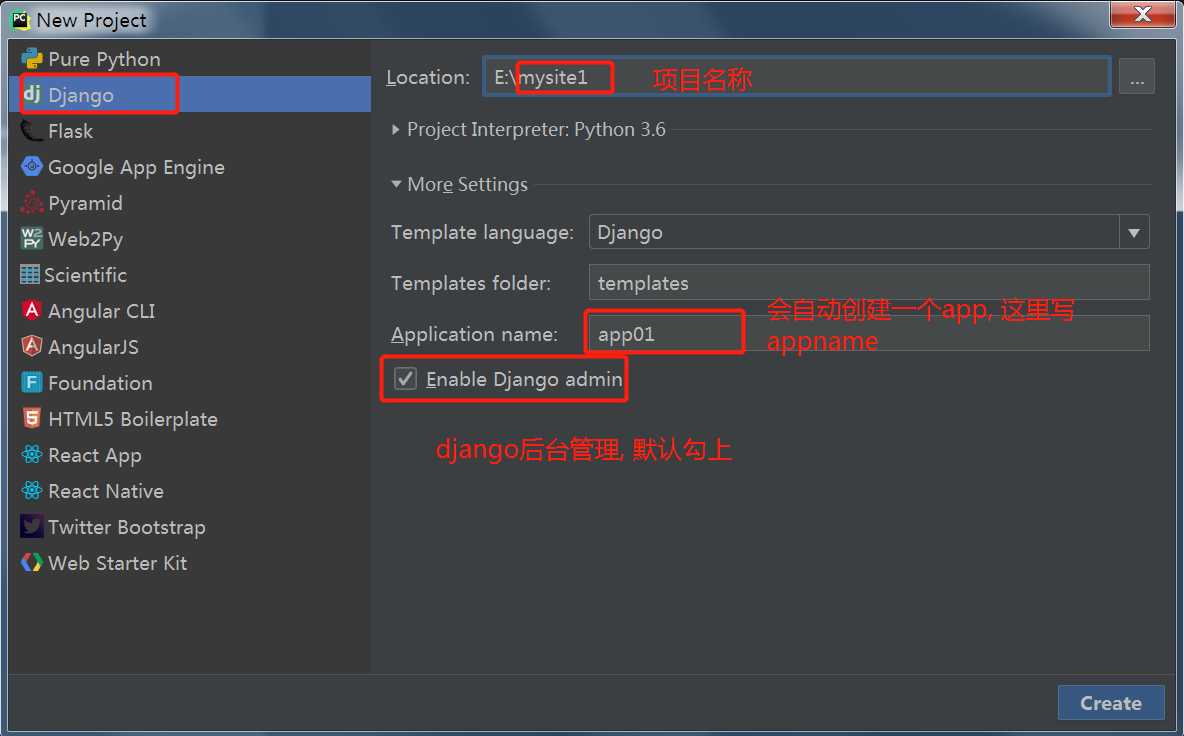Click the Pyramid project icon
The image size is (1184, 736).
32,202
